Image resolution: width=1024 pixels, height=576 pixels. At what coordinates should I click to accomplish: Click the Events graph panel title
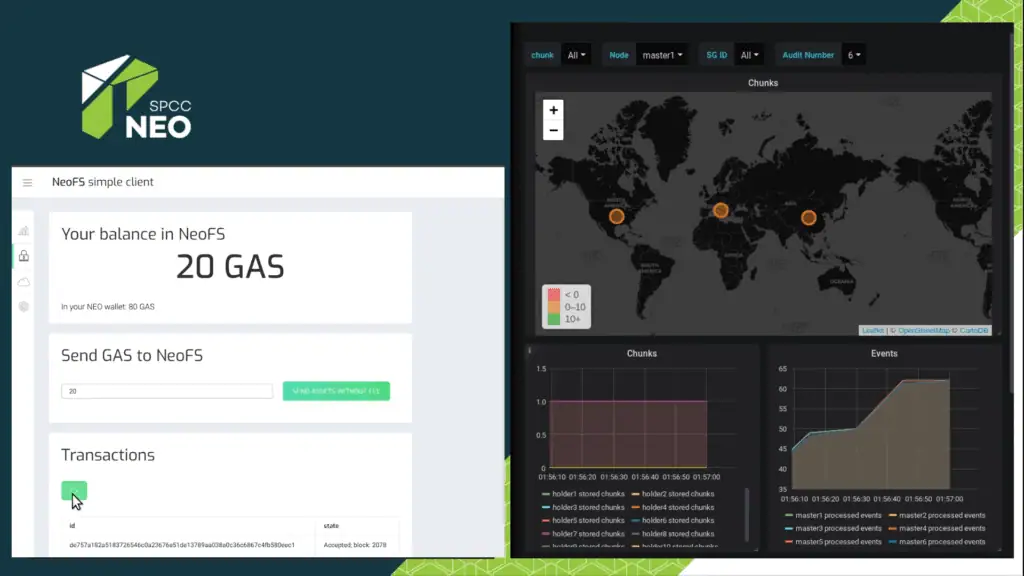click(884, 353)
